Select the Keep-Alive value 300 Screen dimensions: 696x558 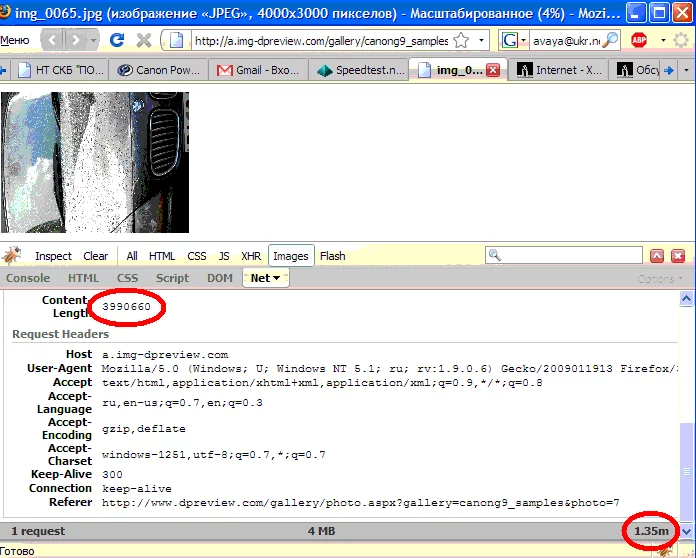pos(112,475)
